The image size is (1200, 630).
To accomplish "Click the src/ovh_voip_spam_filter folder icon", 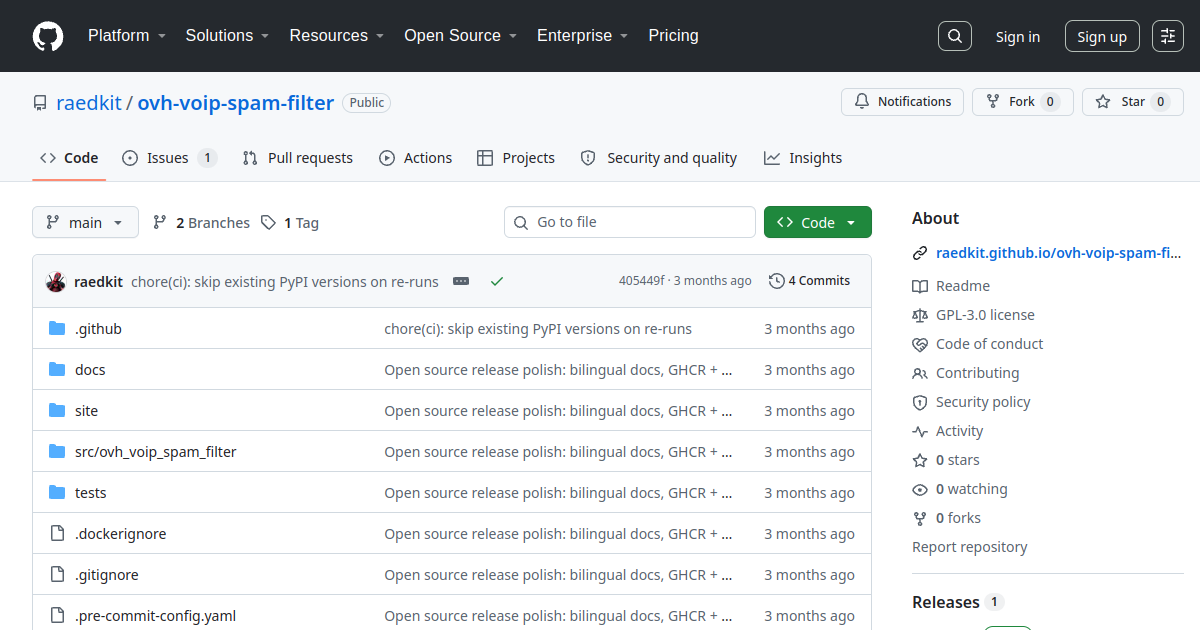I will point(57,452).
